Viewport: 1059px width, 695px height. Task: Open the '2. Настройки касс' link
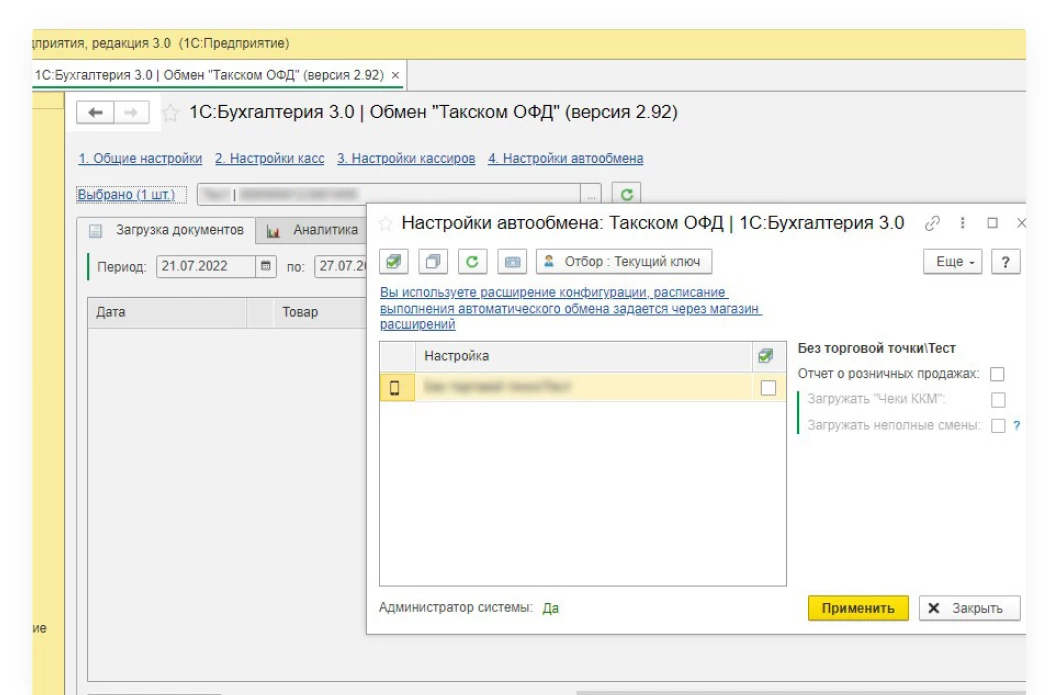coord(269,158)
